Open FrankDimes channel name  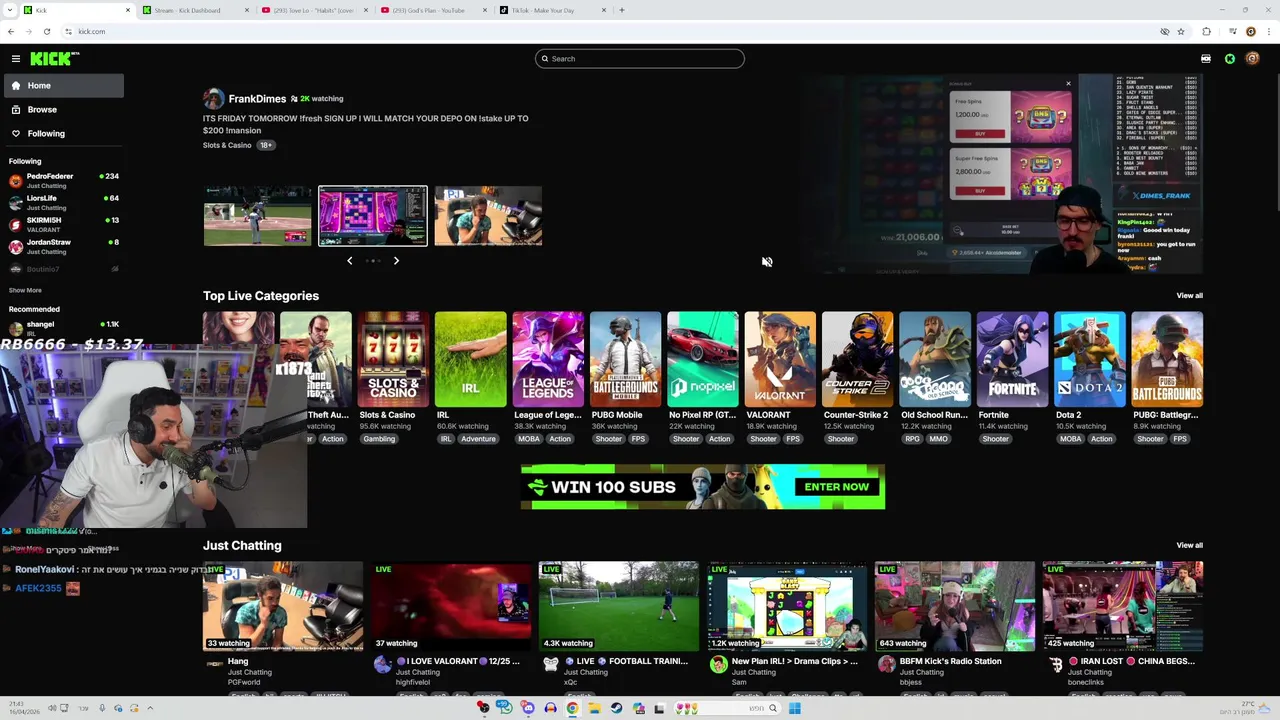tap(257, 99)
